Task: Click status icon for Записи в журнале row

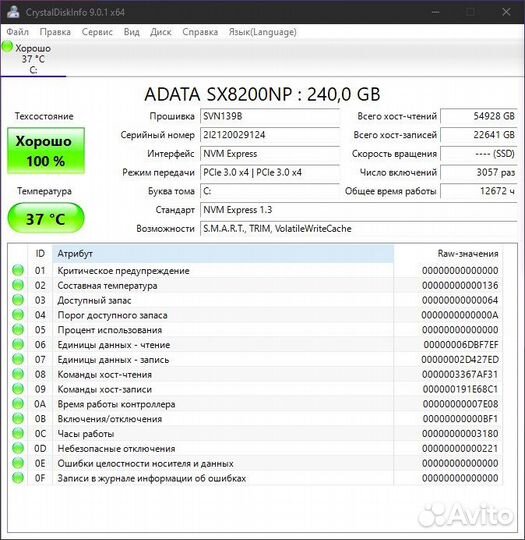Action: pos(18,478)
